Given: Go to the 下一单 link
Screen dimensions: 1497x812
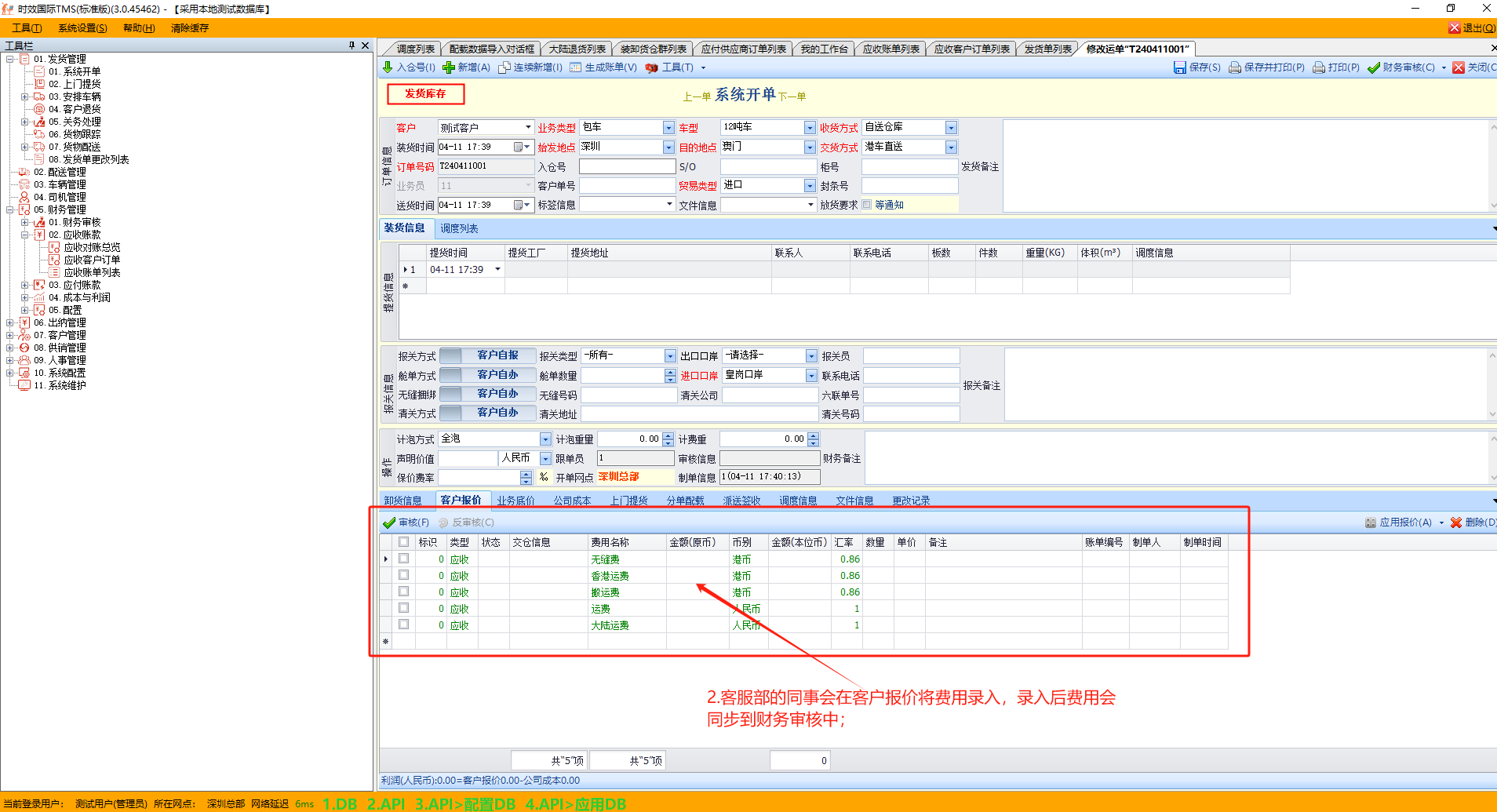Looking at the screenshot, I should (792, 96).
